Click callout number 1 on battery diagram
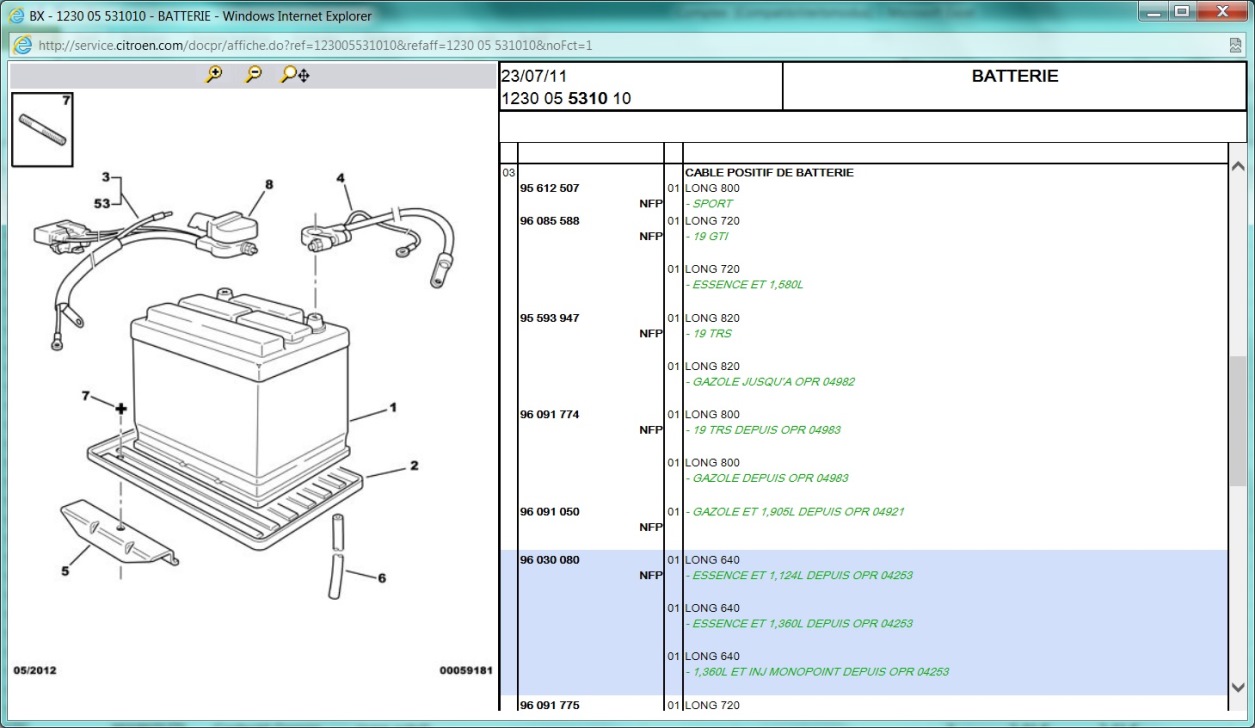 point(393,408)
